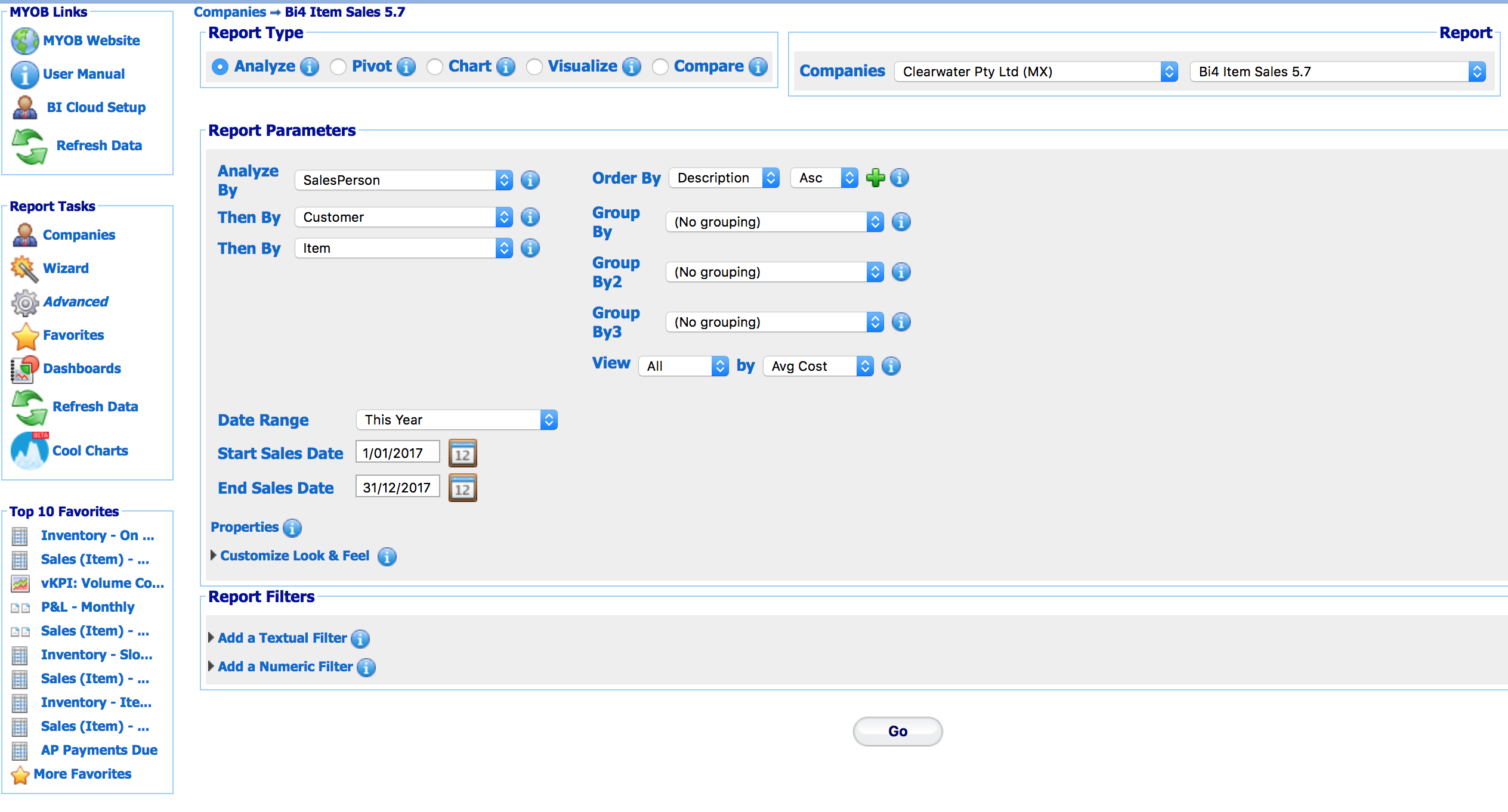
Task: Open Inventory - On ... favorite
Action: [x=98, y=535]
